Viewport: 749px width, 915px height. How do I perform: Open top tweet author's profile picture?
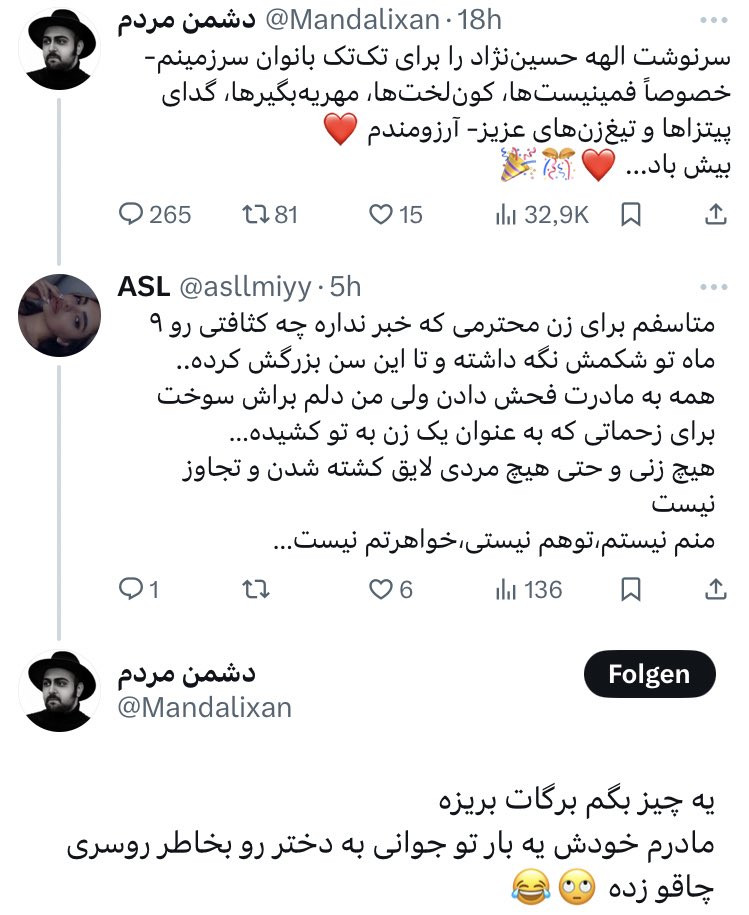tap(60, 50)
